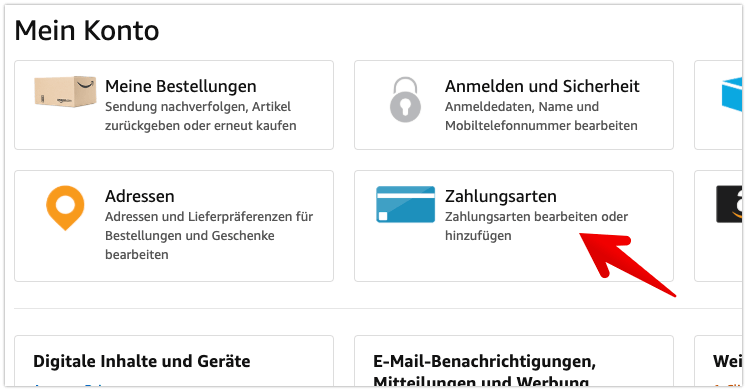747x391 pixels.
Task: Open the Anmelden und Sicherheit title
Action: pos(542,86)
